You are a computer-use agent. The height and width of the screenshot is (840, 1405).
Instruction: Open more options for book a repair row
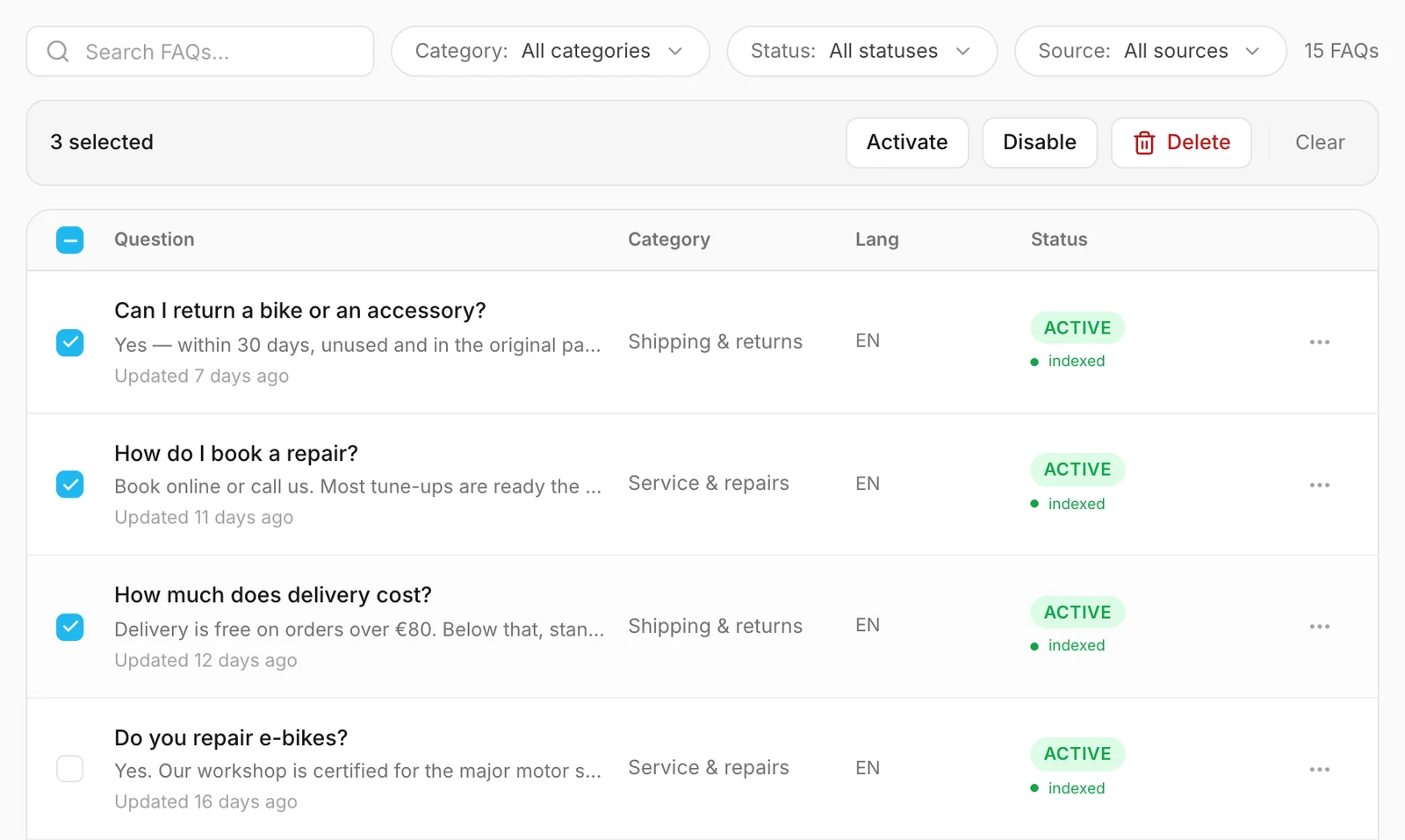coord(1319,485)
